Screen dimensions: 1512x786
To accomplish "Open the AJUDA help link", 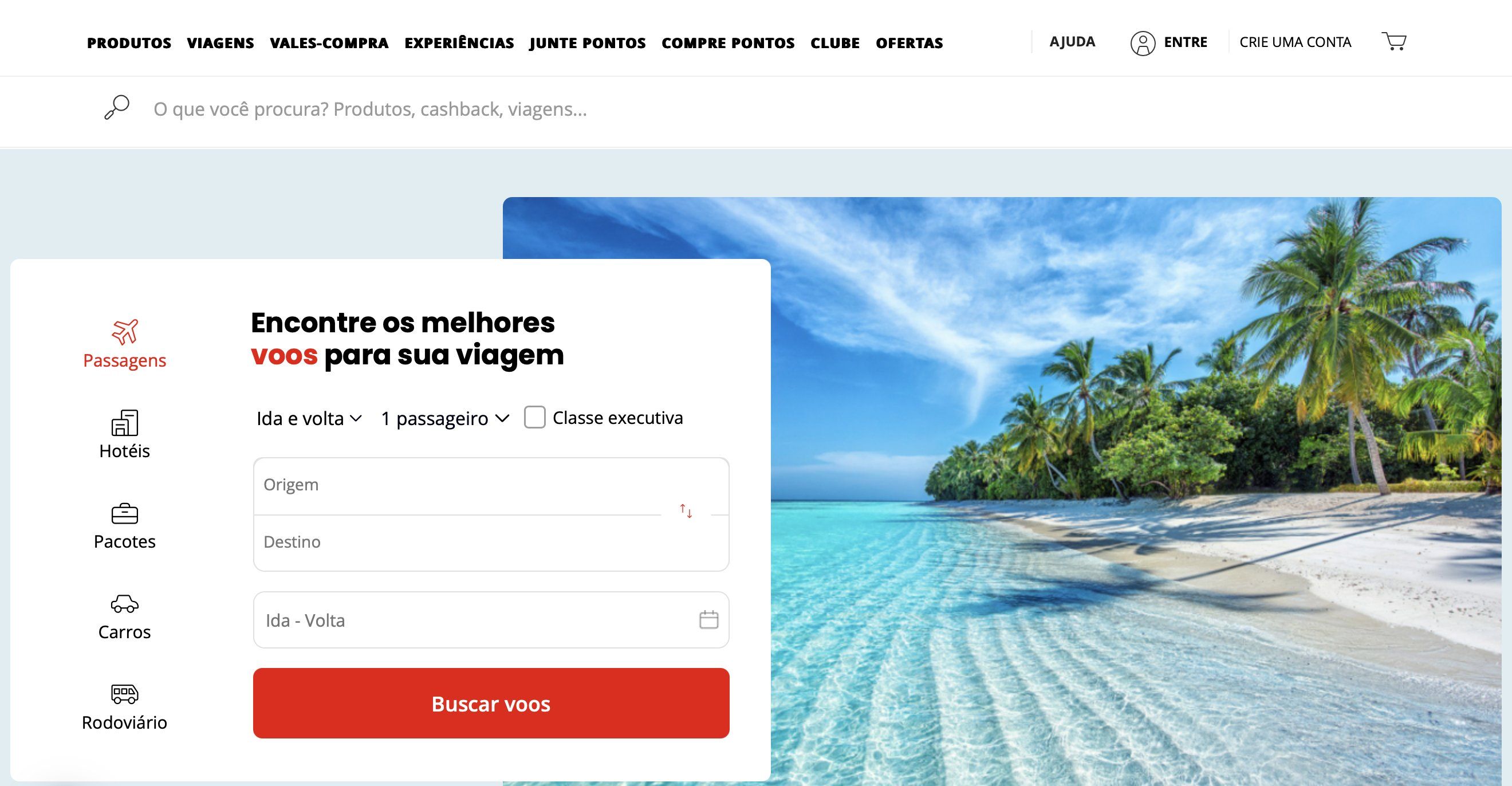I will [1072, 42].
